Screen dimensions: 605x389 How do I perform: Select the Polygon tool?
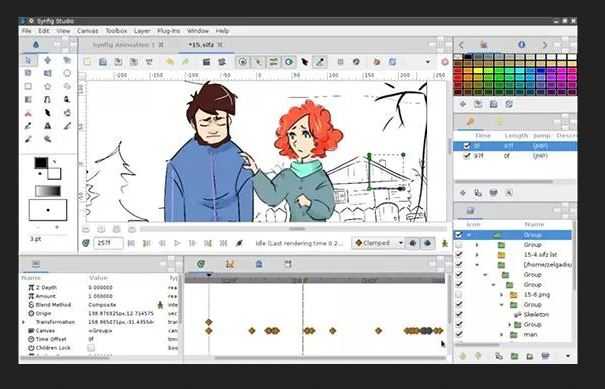67,86
